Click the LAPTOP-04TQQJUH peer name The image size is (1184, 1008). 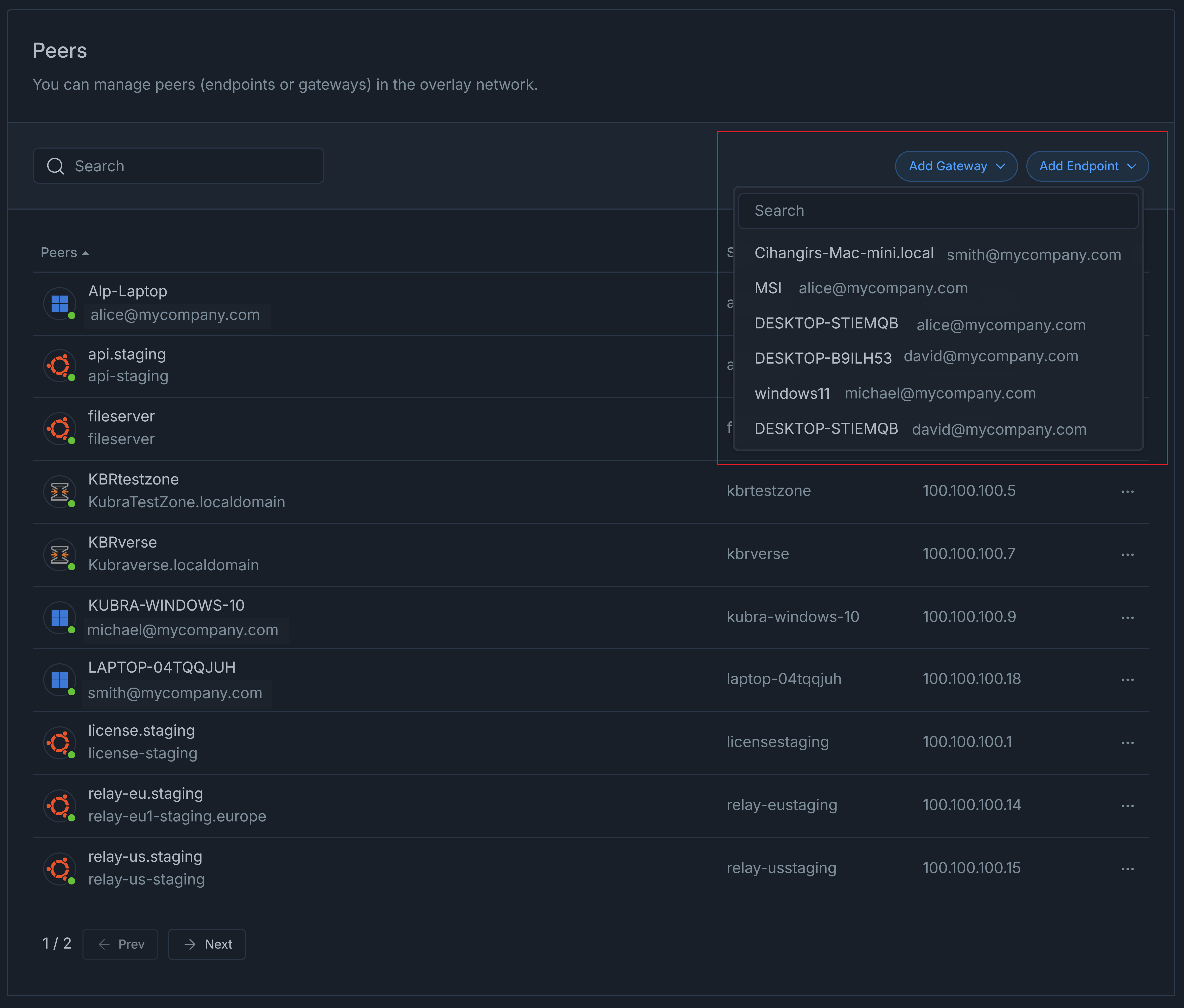click(x=162, y=667)
